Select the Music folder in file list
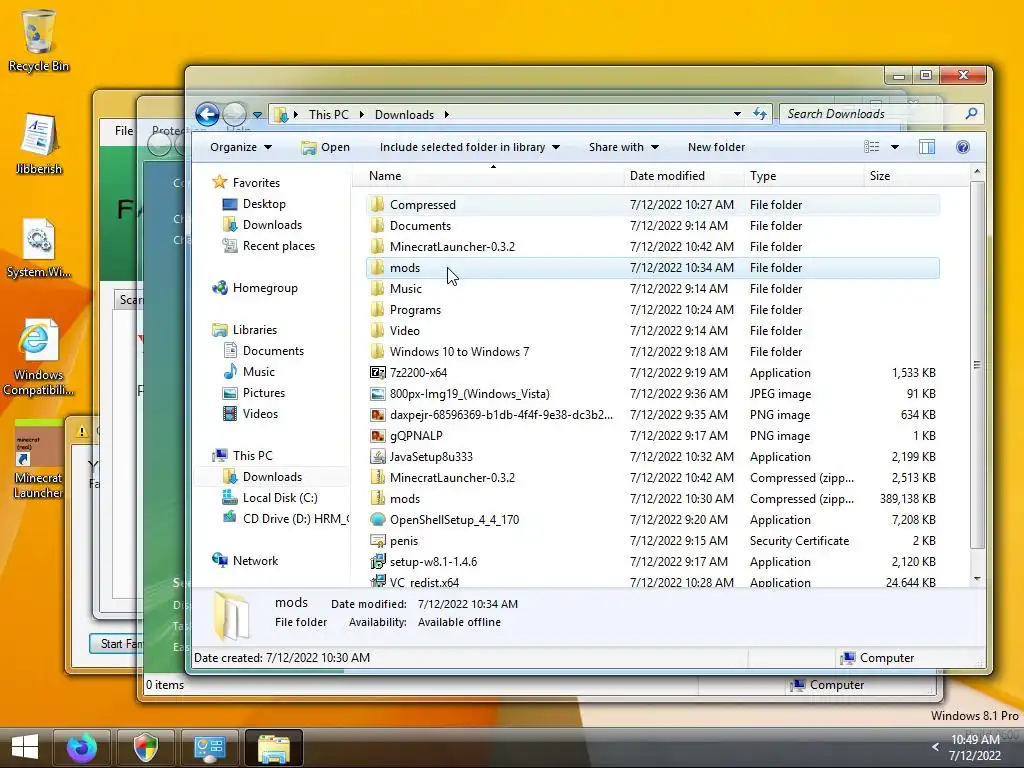This screenshot has height=768, width=1024. 652,289
